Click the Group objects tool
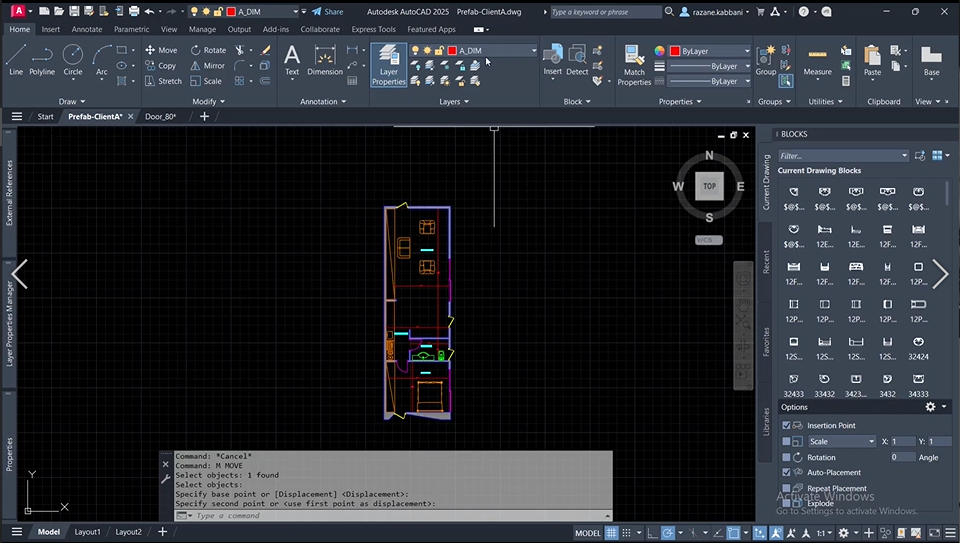This screenshot has width=960, height=543. point(766,60)
